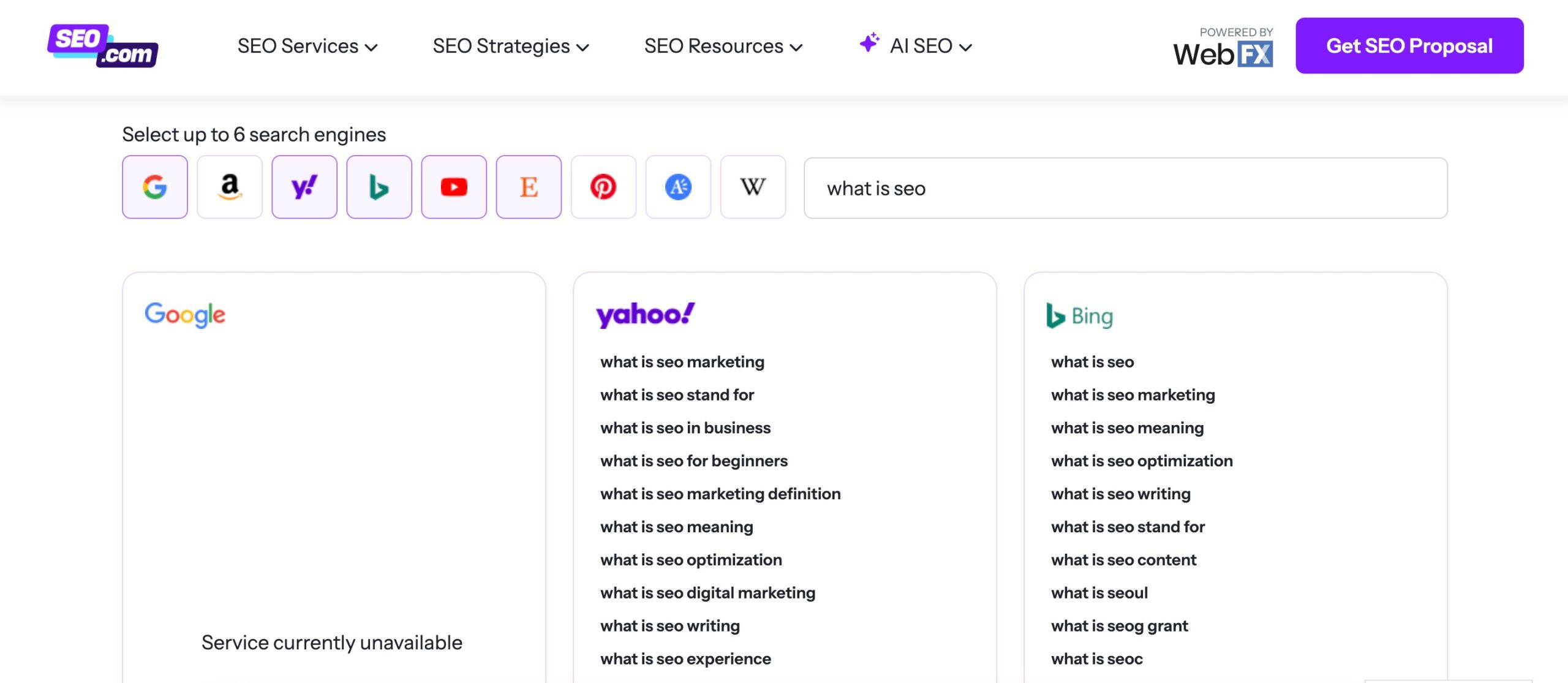
Task: Select Bing's 'what is seo stand for'
Action: 1128,527
